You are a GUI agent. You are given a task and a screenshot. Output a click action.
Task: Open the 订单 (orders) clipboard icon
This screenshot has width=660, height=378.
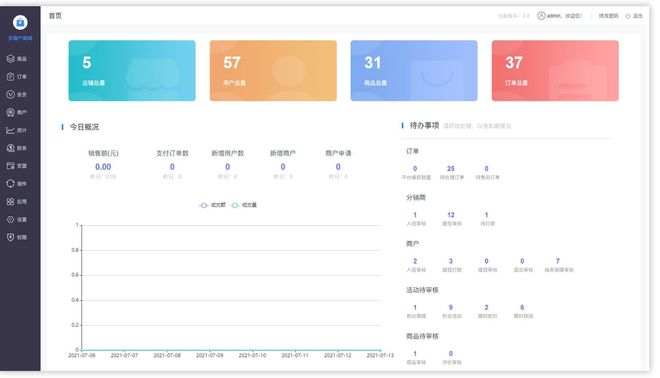11,77
